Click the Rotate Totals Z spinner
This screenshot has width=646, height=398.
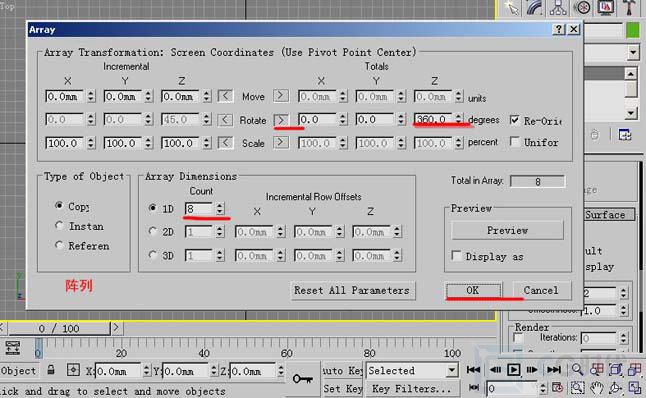pyautogui.click(x=459, y=119)
